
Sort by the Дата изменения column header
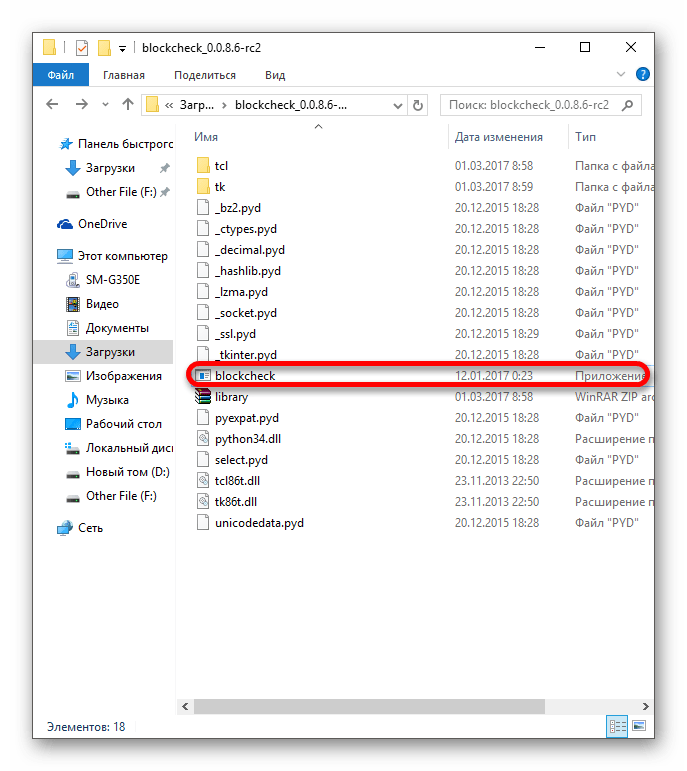pyautogui.click(x=498, y=137)
